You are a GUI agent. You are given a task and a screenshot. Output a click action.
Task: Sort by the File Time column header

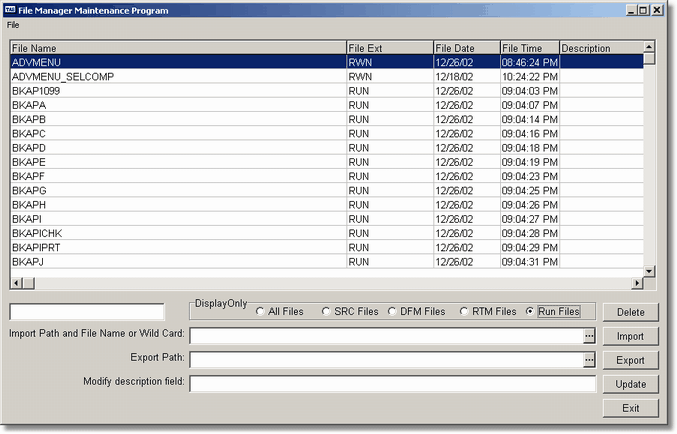coord(530,48)
